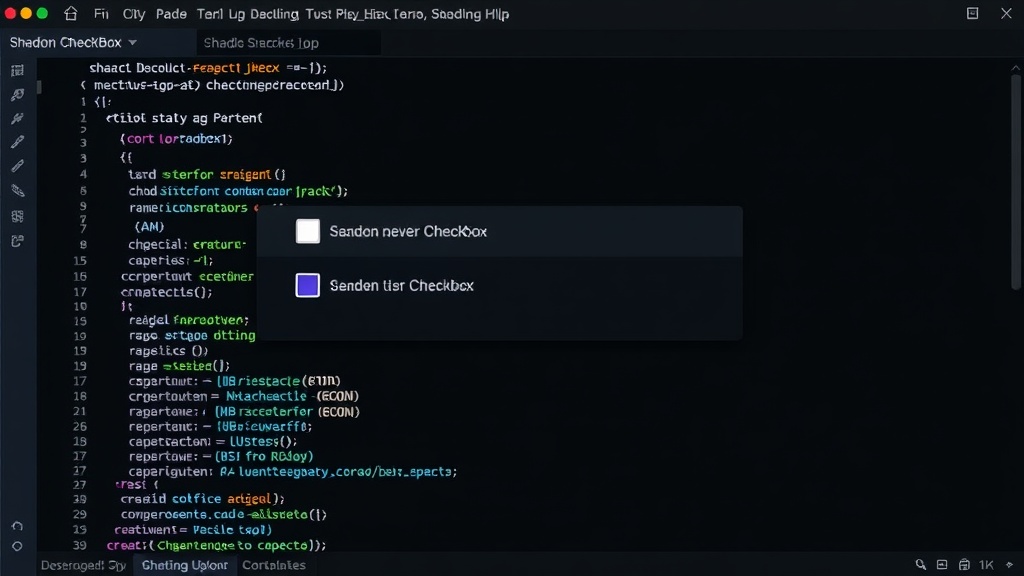This screenshot has width=1024, height=576.
Task: Click the green macOS zoom button
Action: [x=42, y=13]
